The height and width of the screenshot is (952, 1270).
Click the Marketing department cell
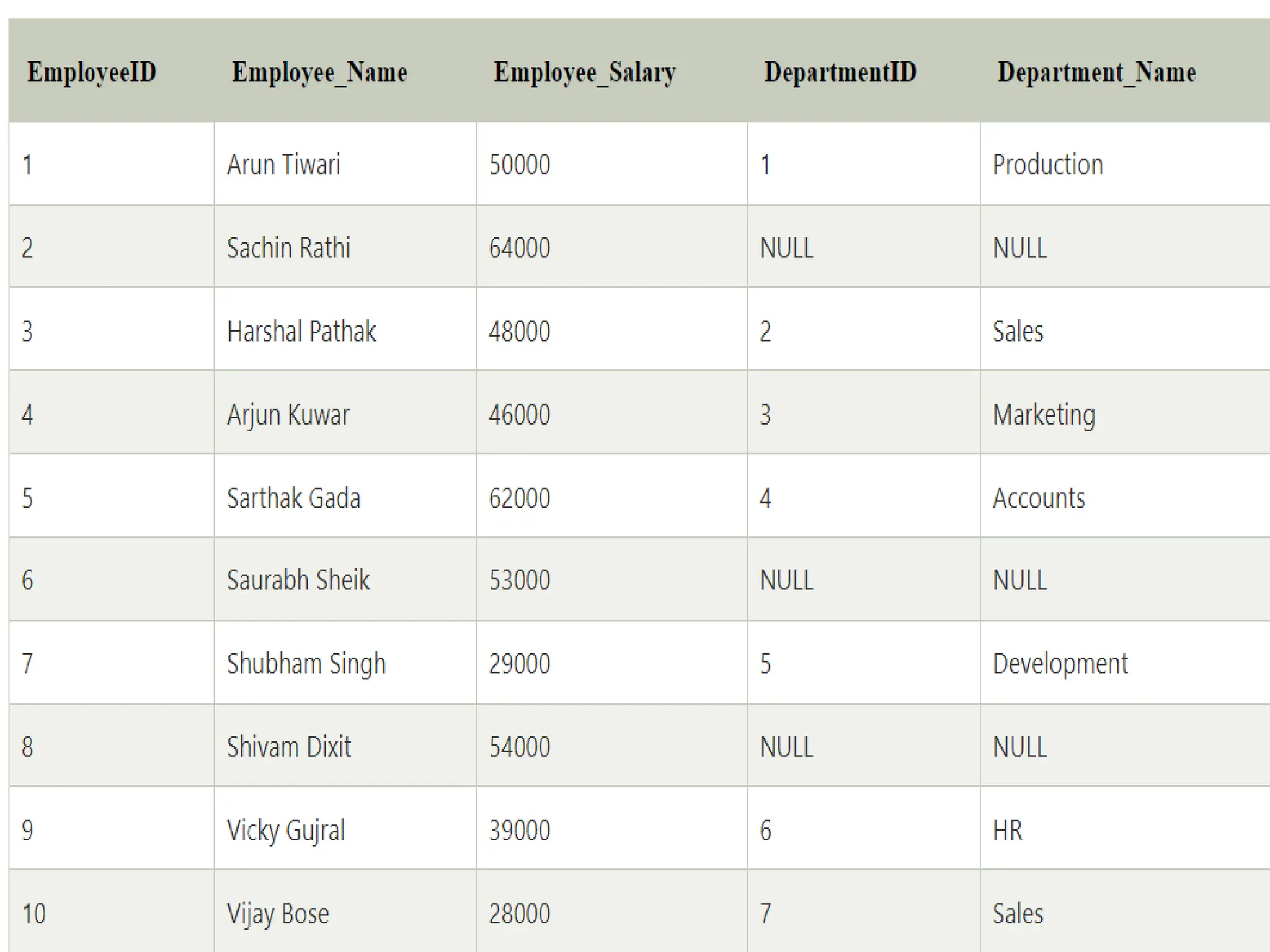pos(1044,414)
